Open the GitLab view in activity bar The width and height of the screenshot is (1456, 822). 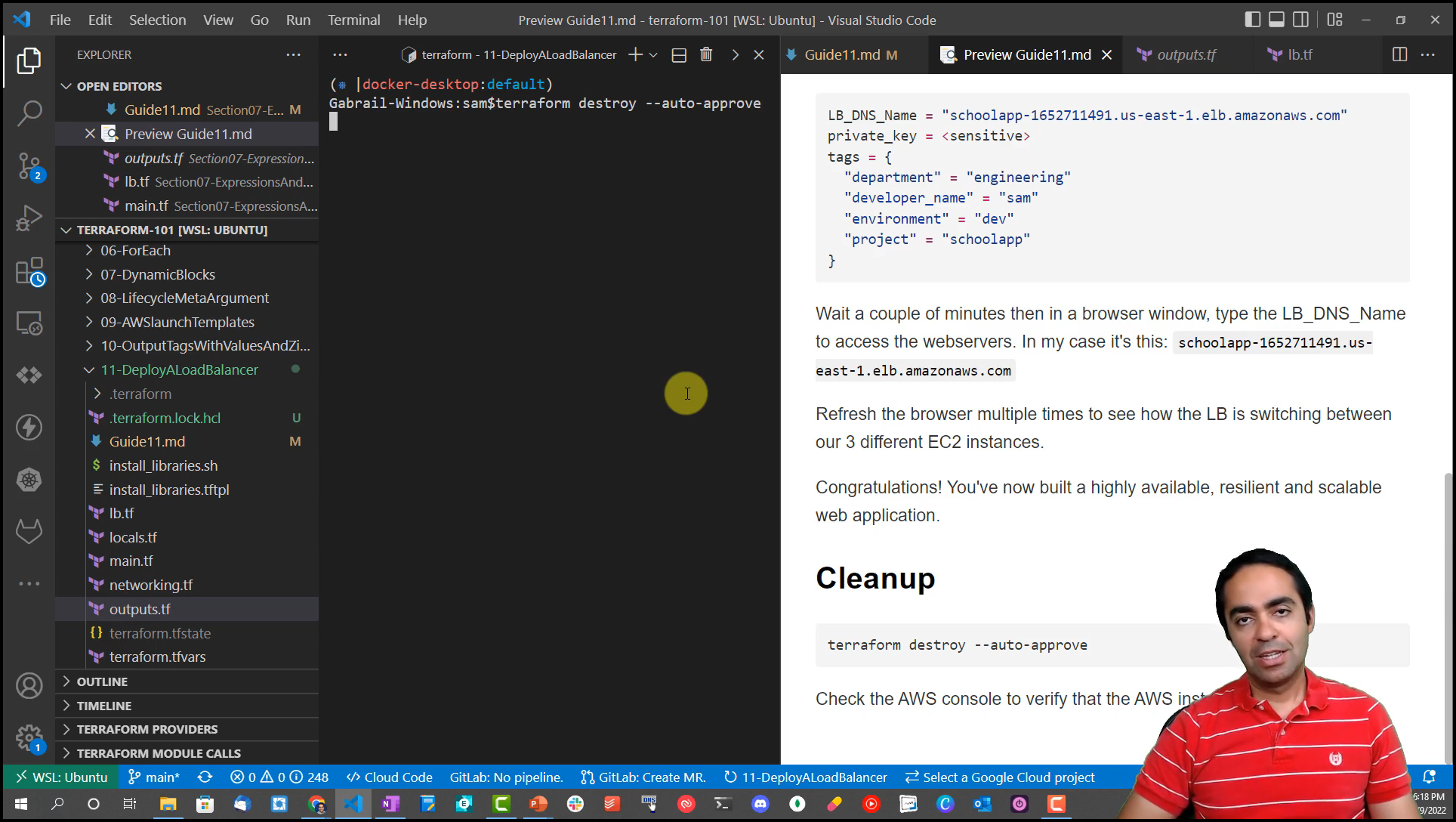[29, 532]
